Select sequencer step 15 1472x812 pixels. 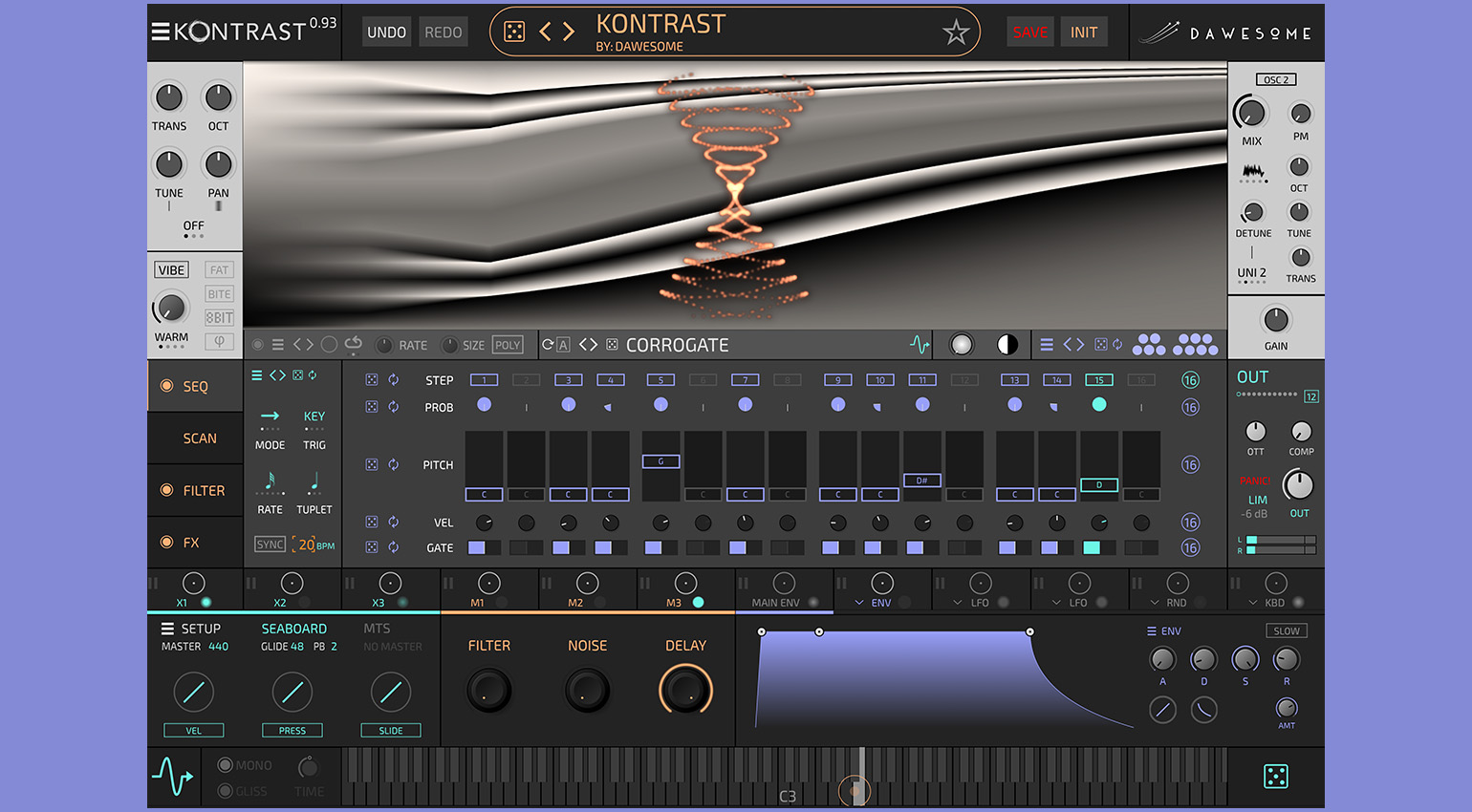1099,380
